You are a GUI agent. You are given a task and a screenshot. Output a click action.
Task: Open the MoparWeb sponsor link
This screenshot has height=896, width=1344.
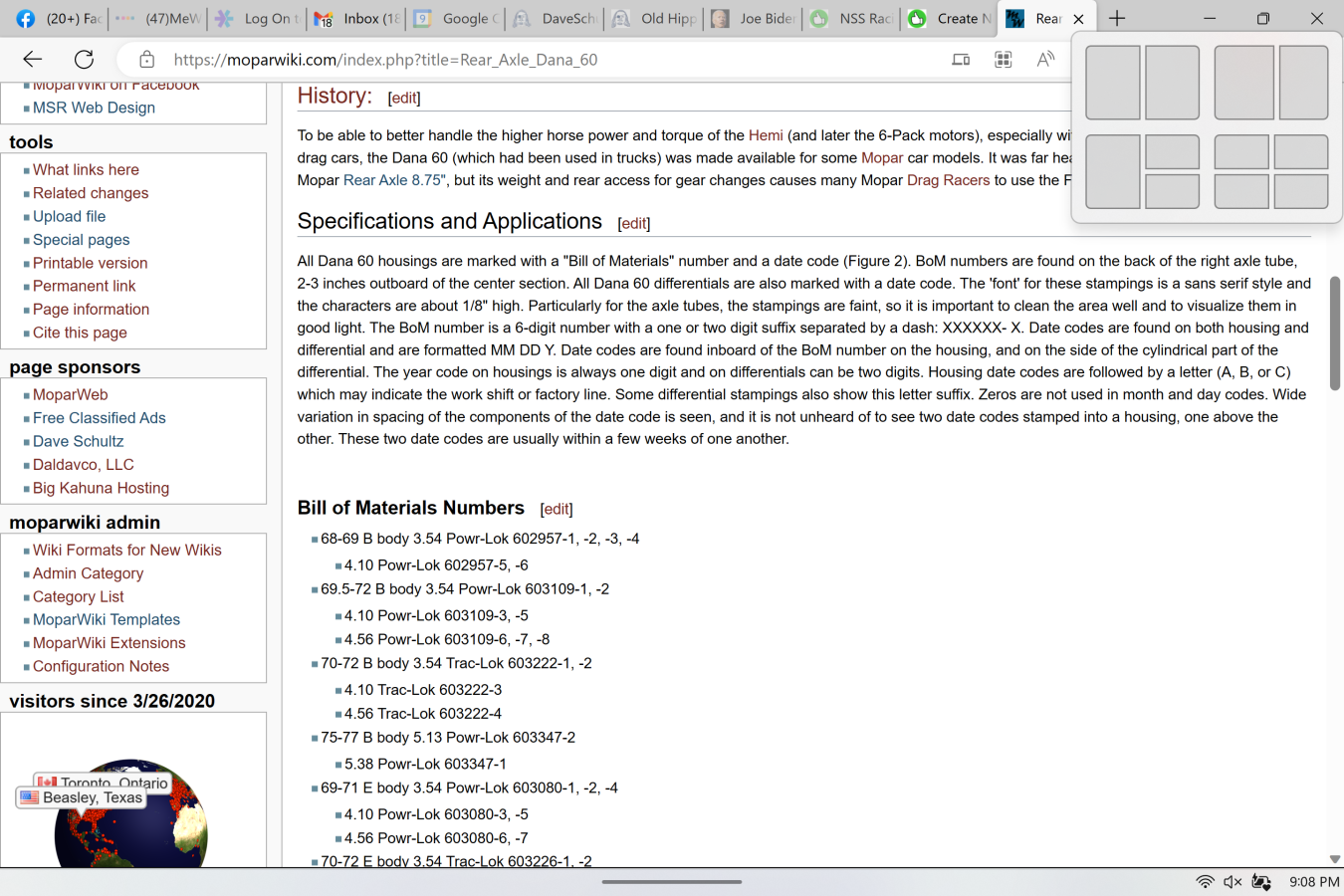point(70,395)
